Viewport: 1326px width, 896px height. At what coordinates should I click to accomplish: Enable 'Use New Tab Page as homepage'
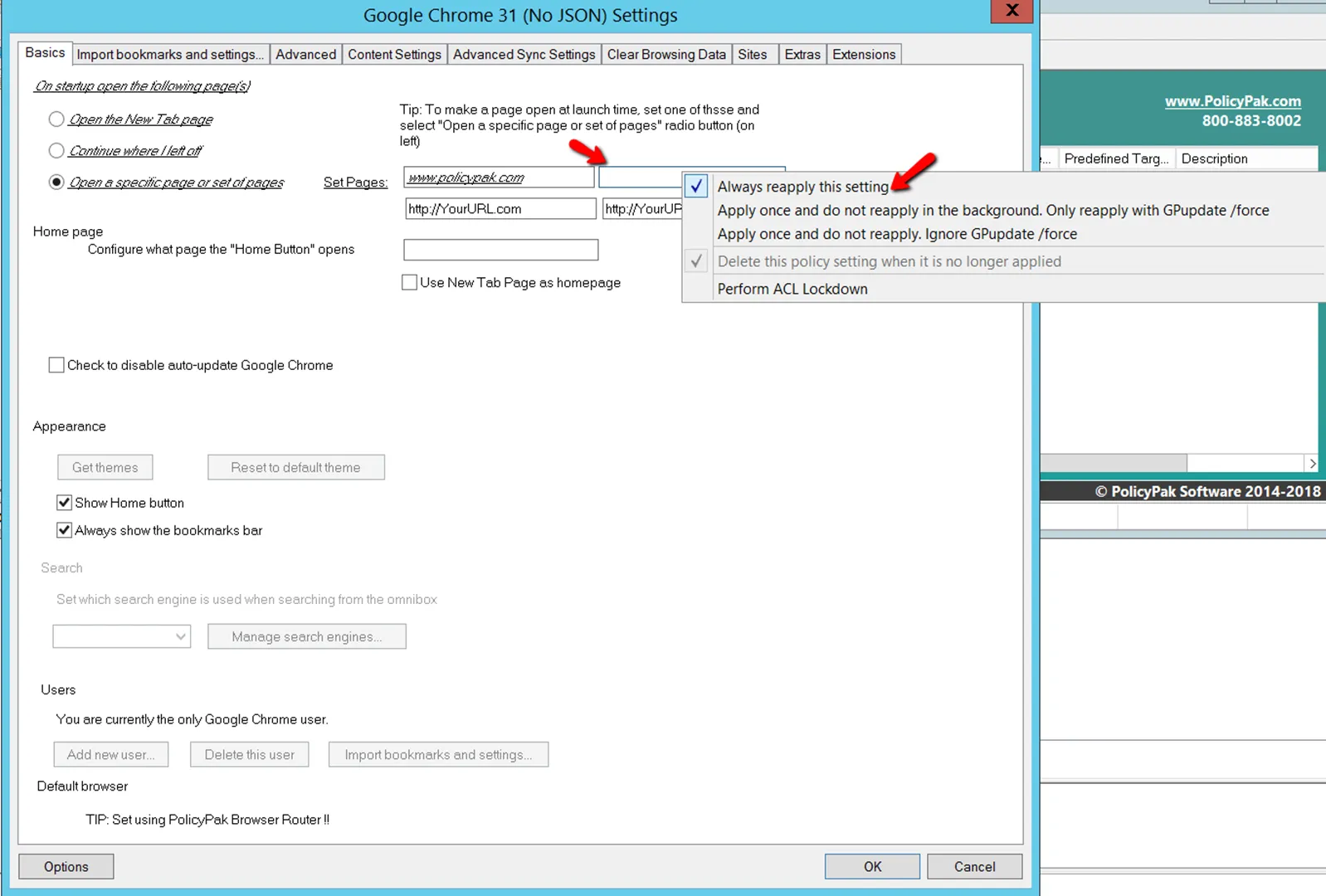pos(409,283)
